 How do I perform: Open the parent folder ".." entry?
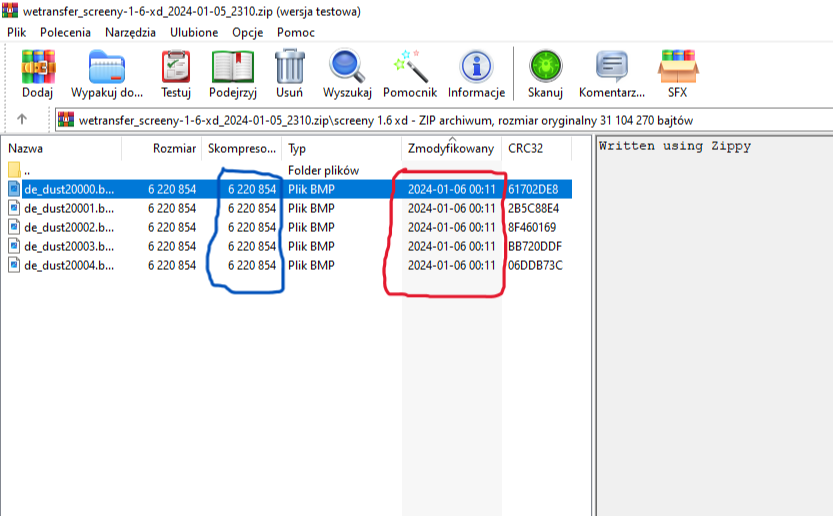coord(28,170)
